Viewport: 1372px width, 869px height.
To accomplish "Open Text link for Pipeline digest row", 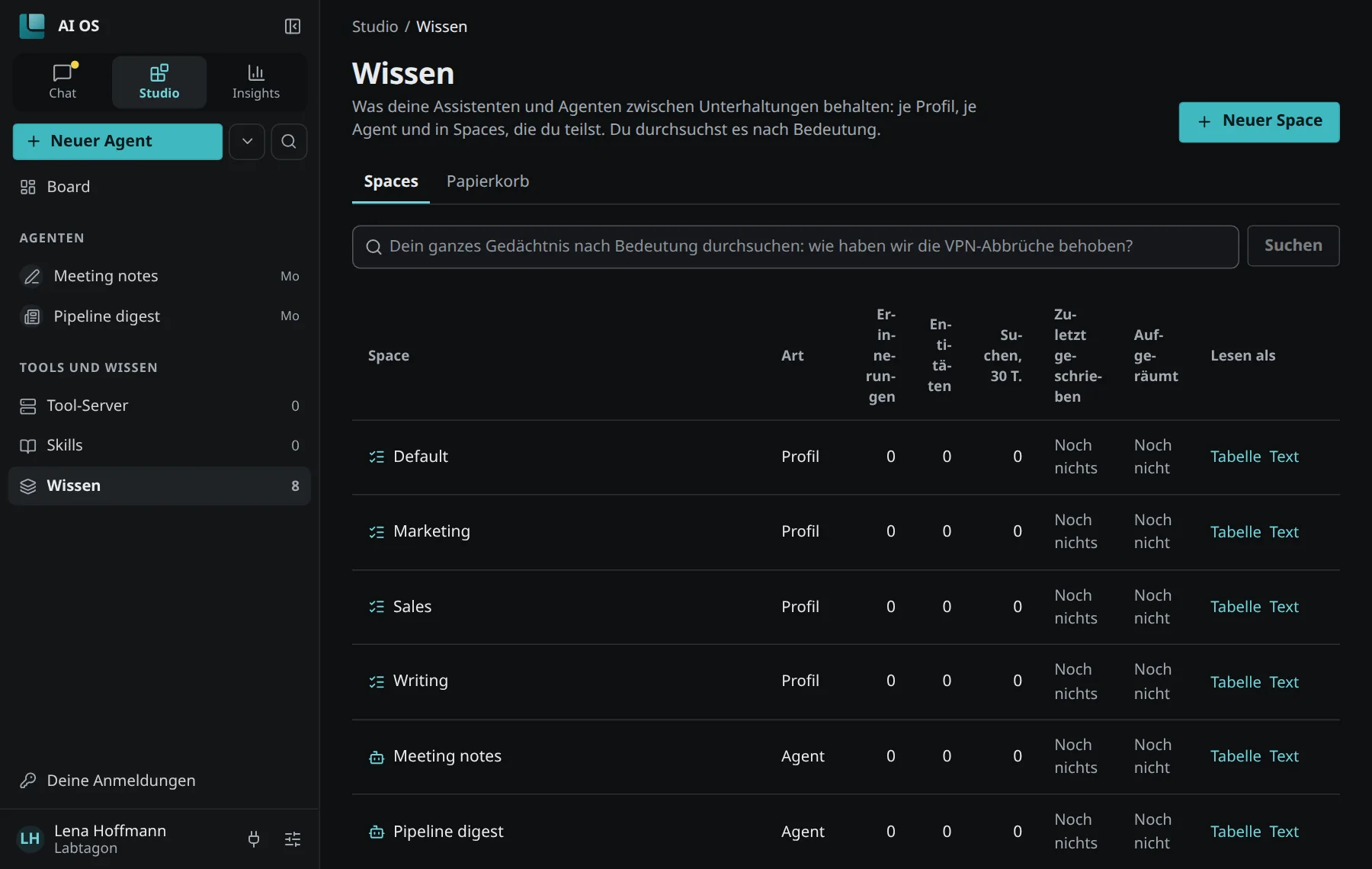I will pyautogui.click(x=1284, y=832).
